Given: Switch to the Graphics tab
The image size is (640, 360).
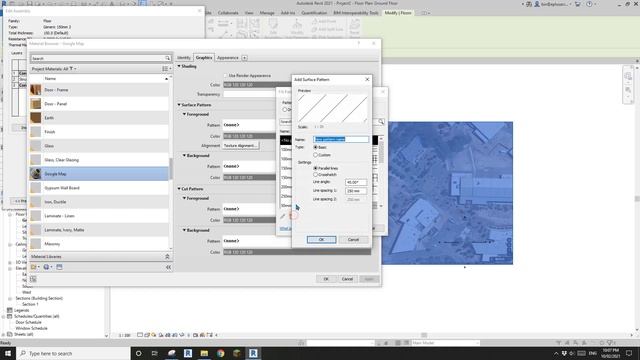Looking at the screenshot, I should click(x=204, y=58).
